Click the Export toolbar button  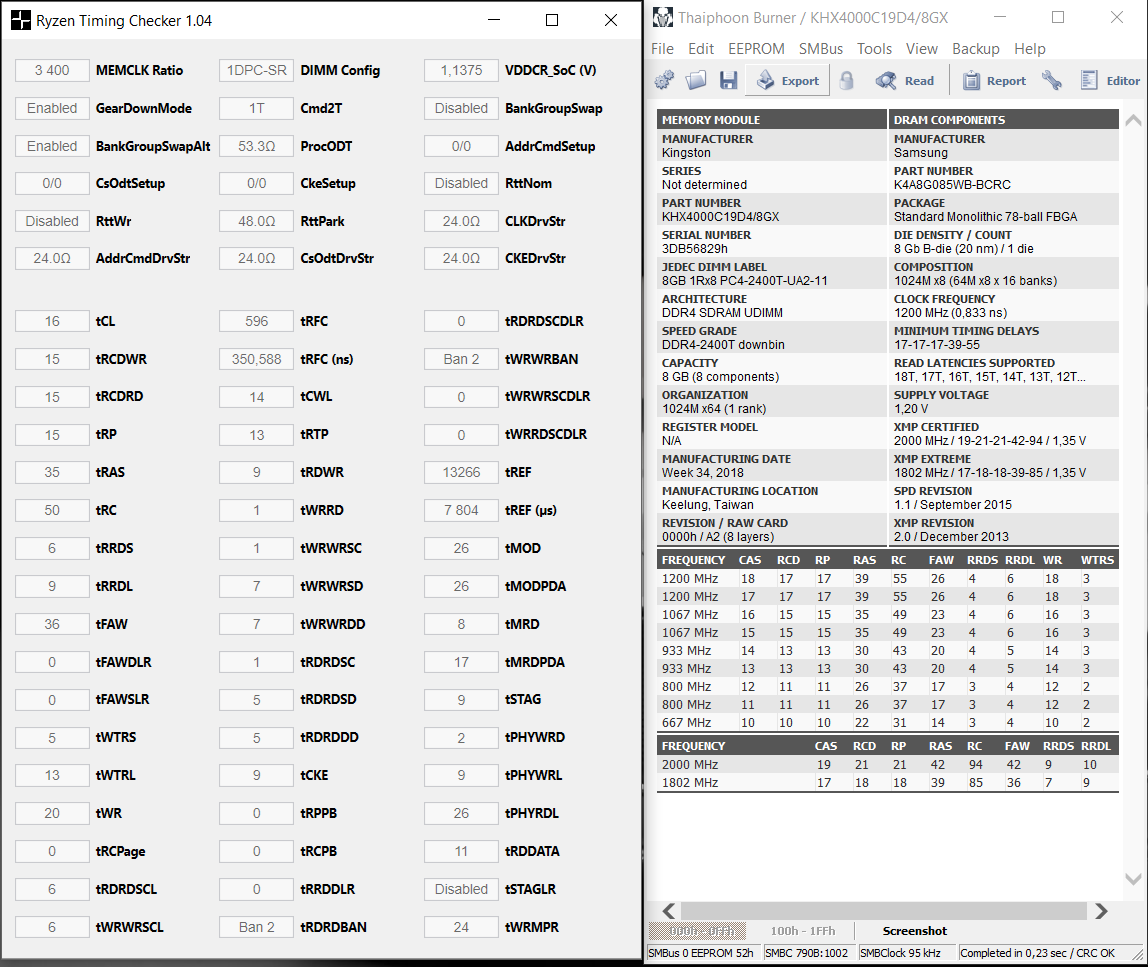coord(788,81)
